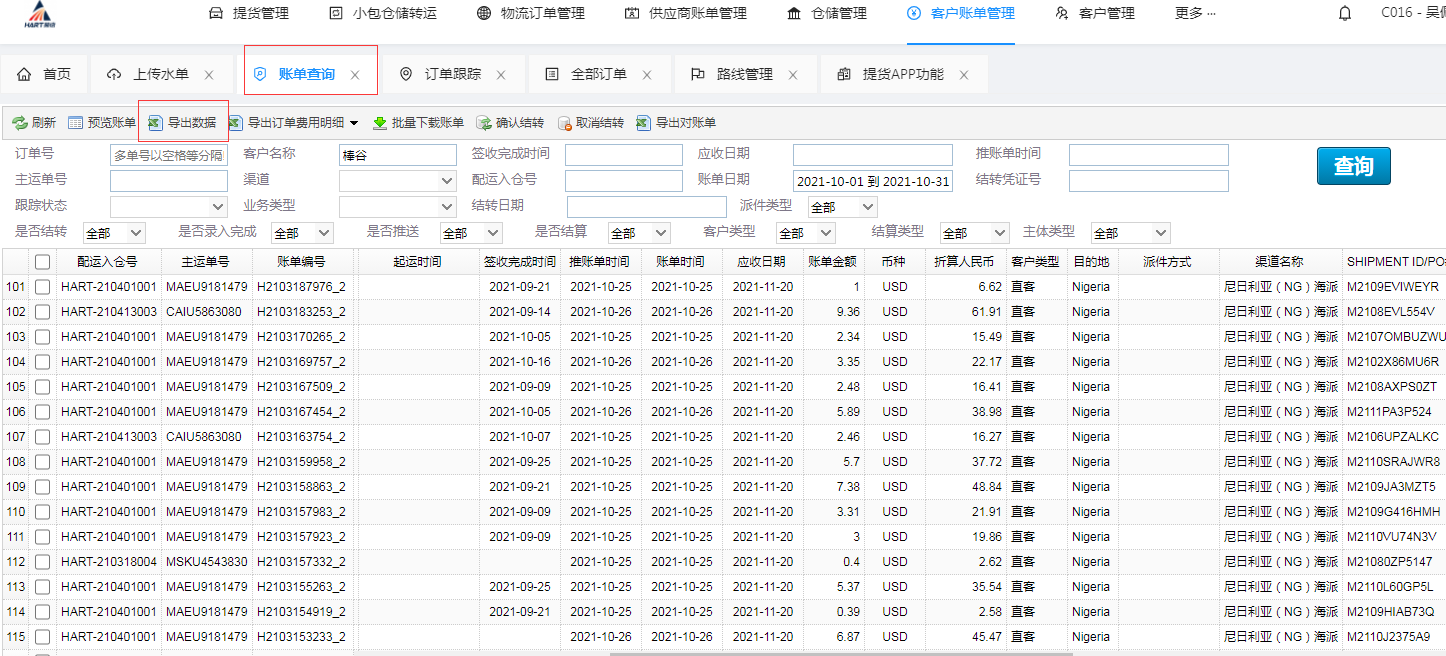
Task: Check the checkbox for row 108
Action: tap(42, 462)
